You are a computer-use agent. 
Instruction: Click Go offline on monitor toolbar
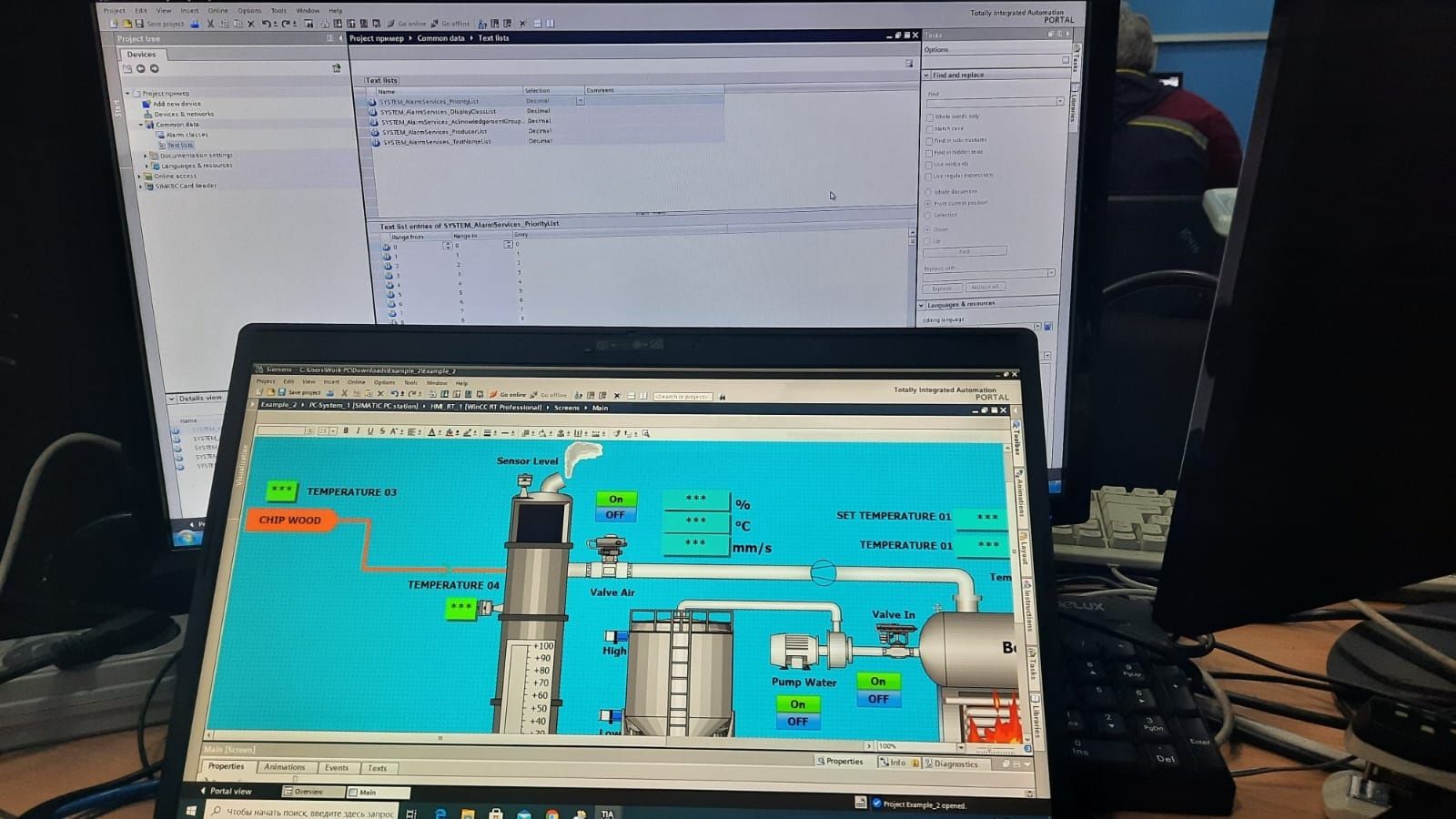pos(450,24)
